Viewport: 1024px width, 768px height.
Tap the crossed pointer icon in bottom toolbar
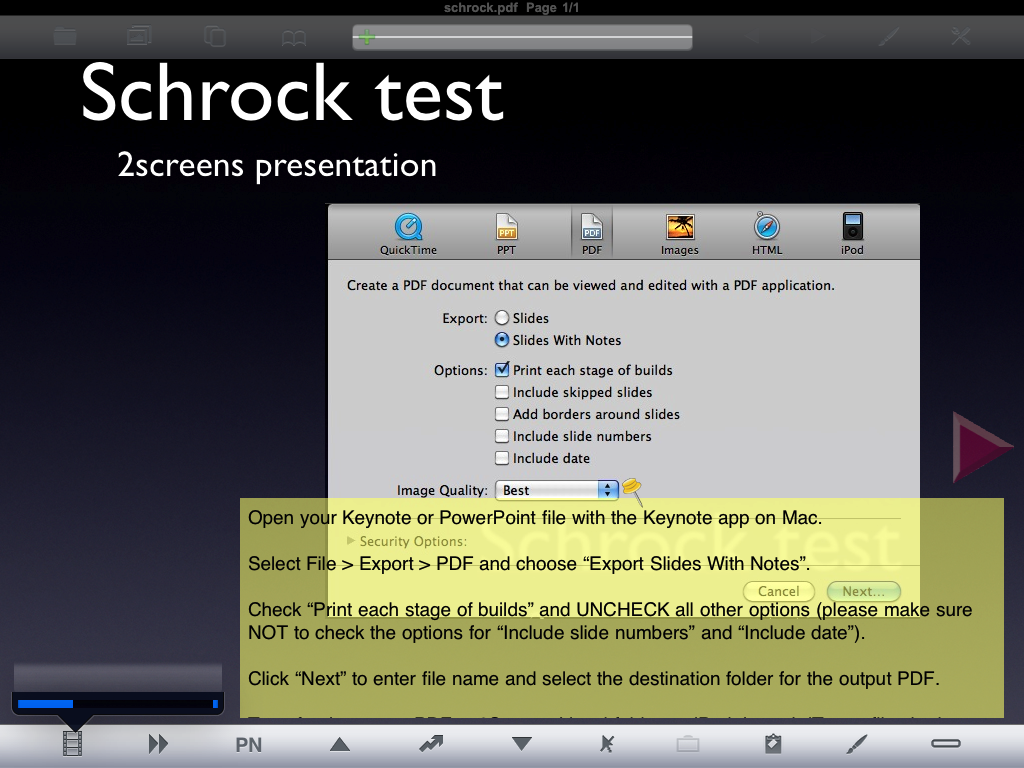(x=607, y=743)
